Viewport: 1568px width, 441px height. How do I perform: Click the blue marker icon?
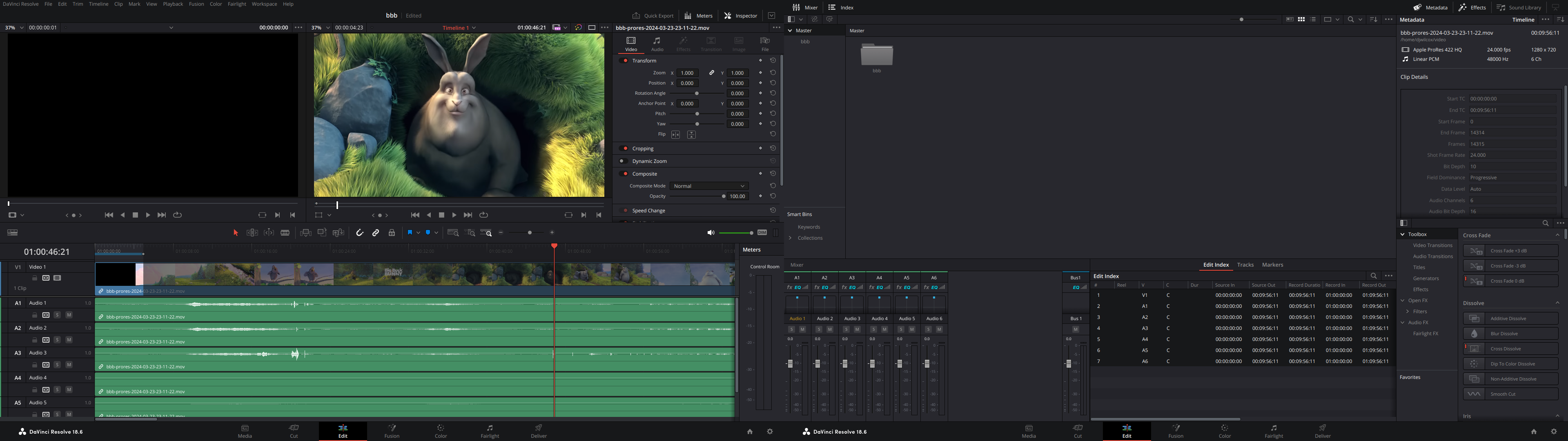428,233
